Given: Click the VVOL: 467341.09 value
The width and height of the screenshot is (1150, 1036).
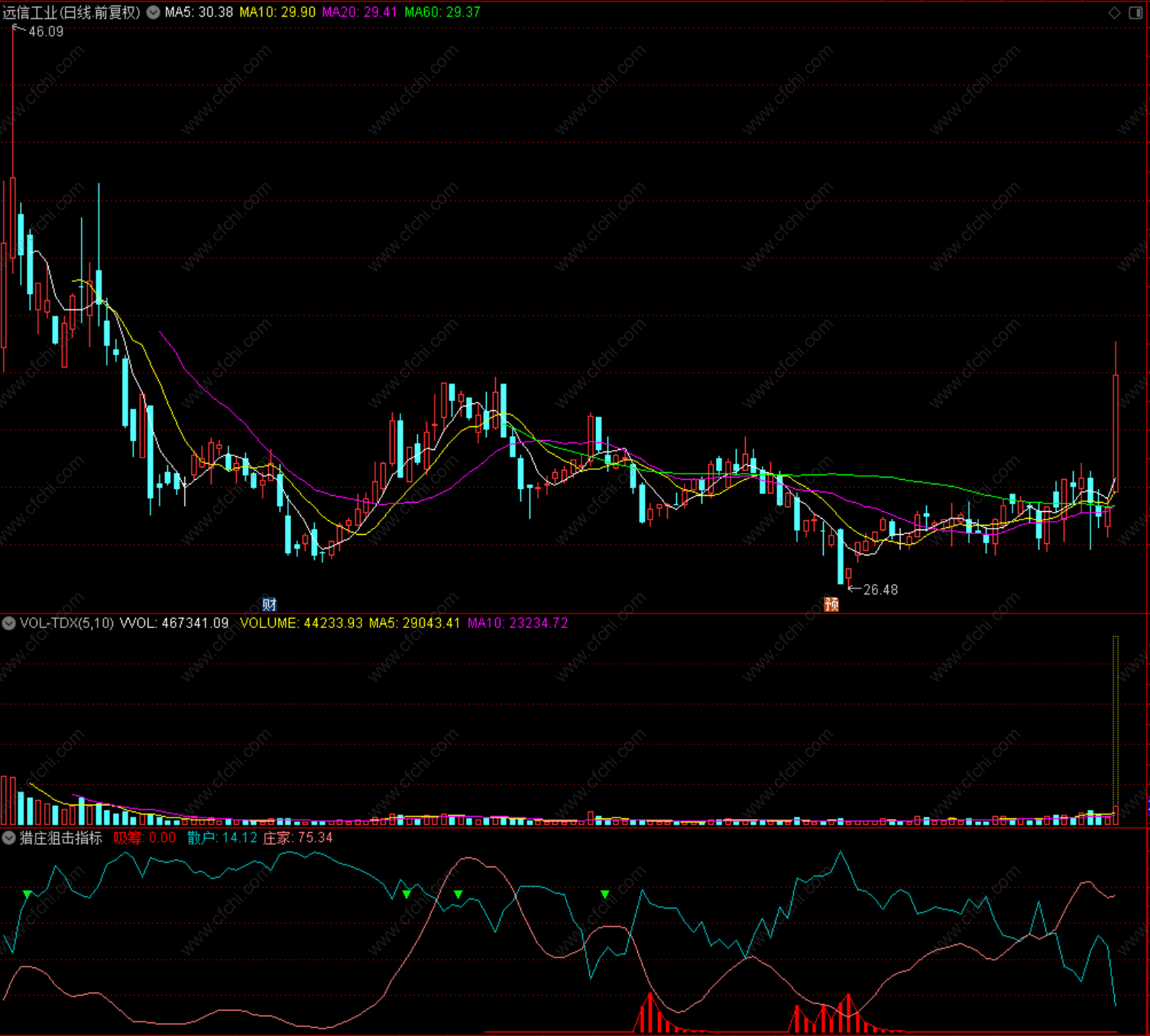Looking at the screenshot, I should pyautogui.click(x=174, y=623).
